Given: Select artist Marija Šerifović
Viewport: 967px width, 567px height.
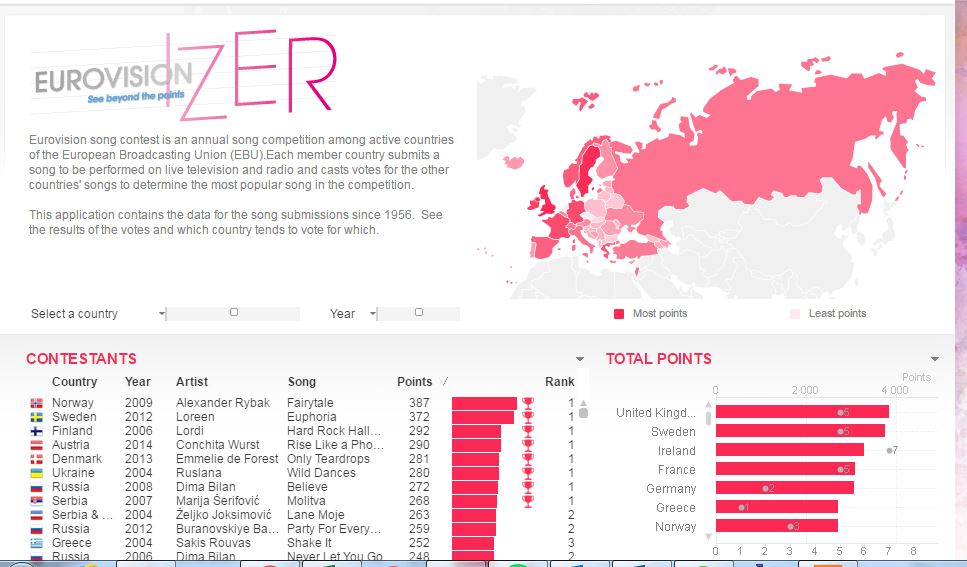Looking at the screenshot, I should (x=217, y=501).
